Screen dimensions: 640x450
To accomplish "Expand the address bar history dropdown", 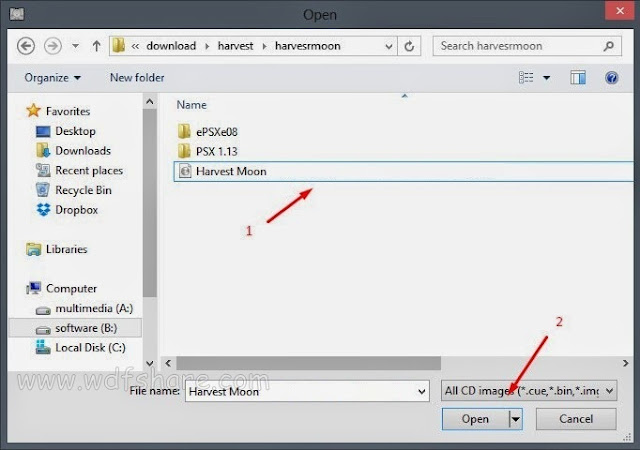I will (389, 47).
